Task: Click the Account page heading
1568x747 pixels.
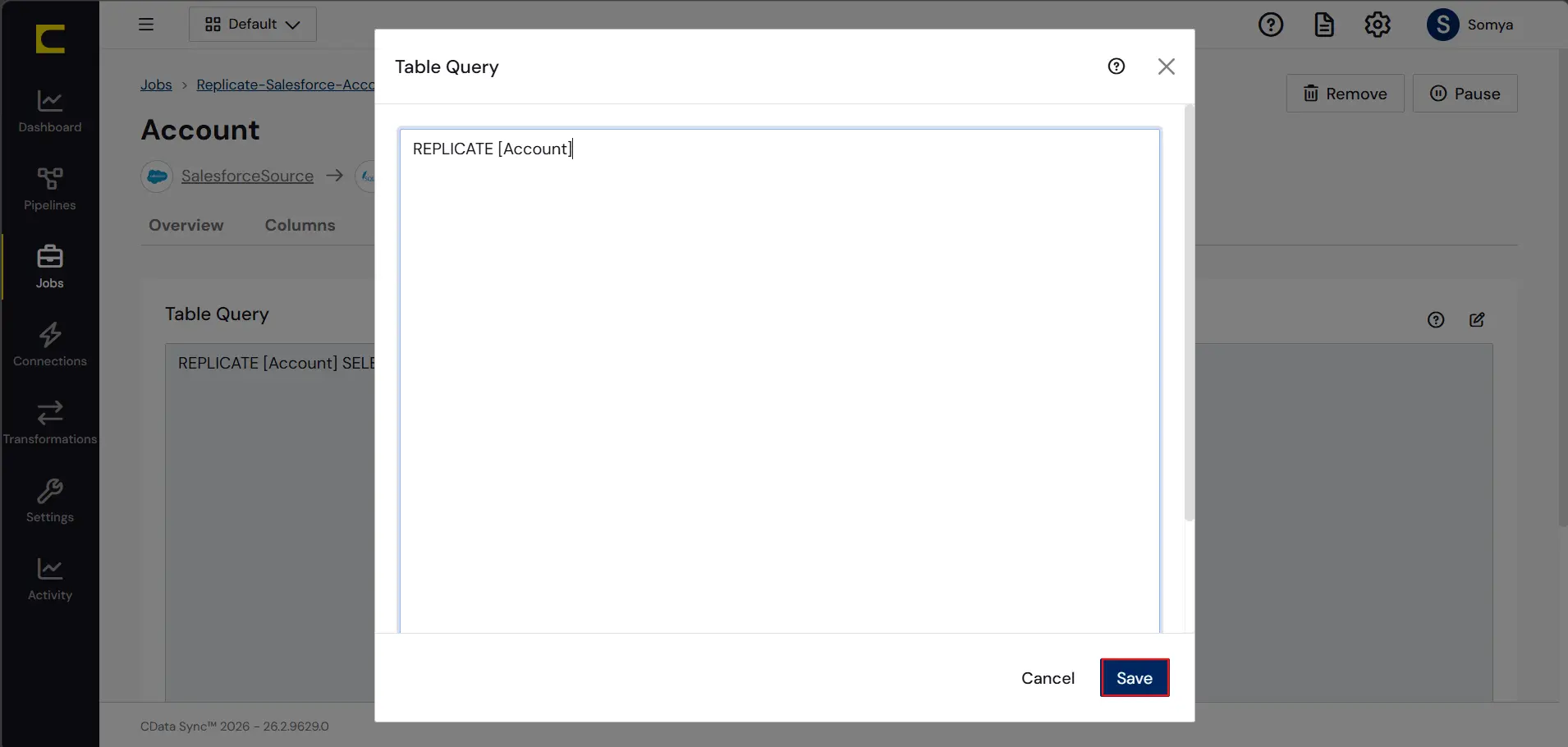Action: coord(200,130)
